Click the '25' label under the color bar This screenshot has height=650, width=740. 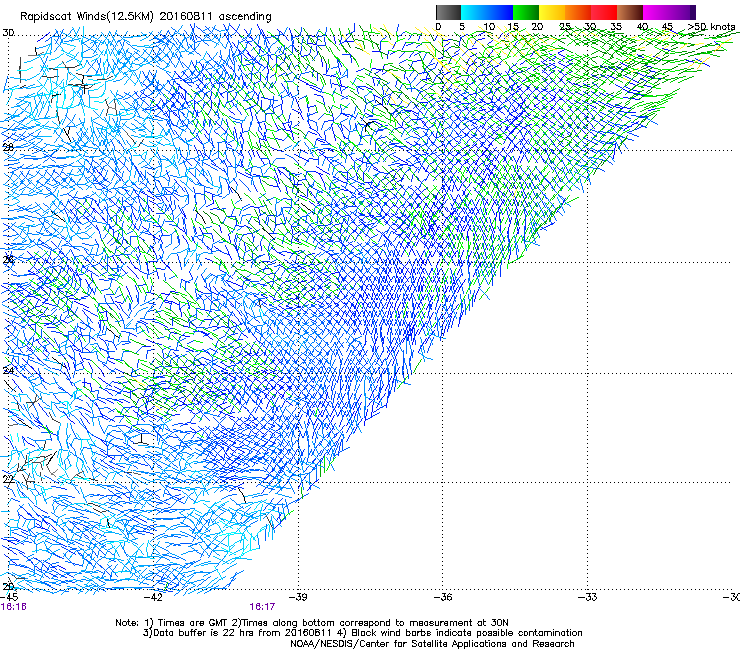(x=565, y=26)
